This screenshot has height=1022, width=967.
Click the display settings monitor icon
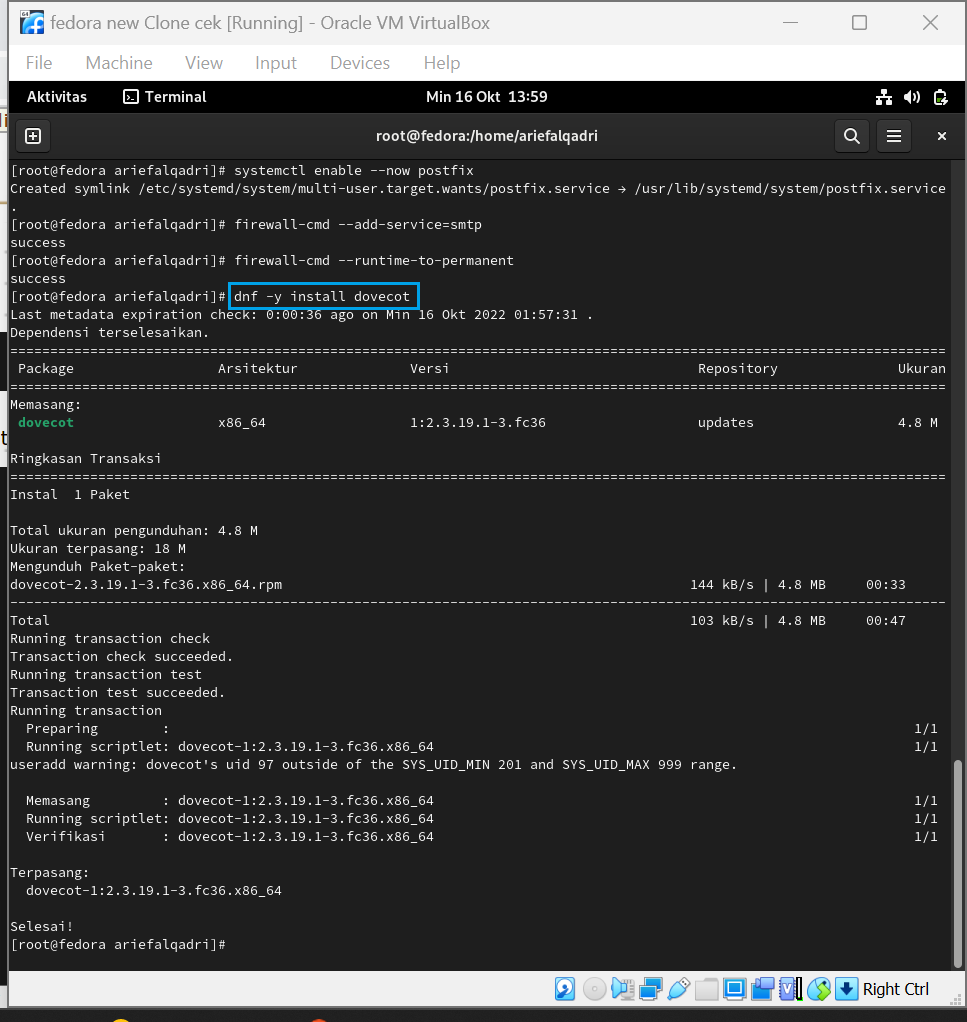[734, 989]
